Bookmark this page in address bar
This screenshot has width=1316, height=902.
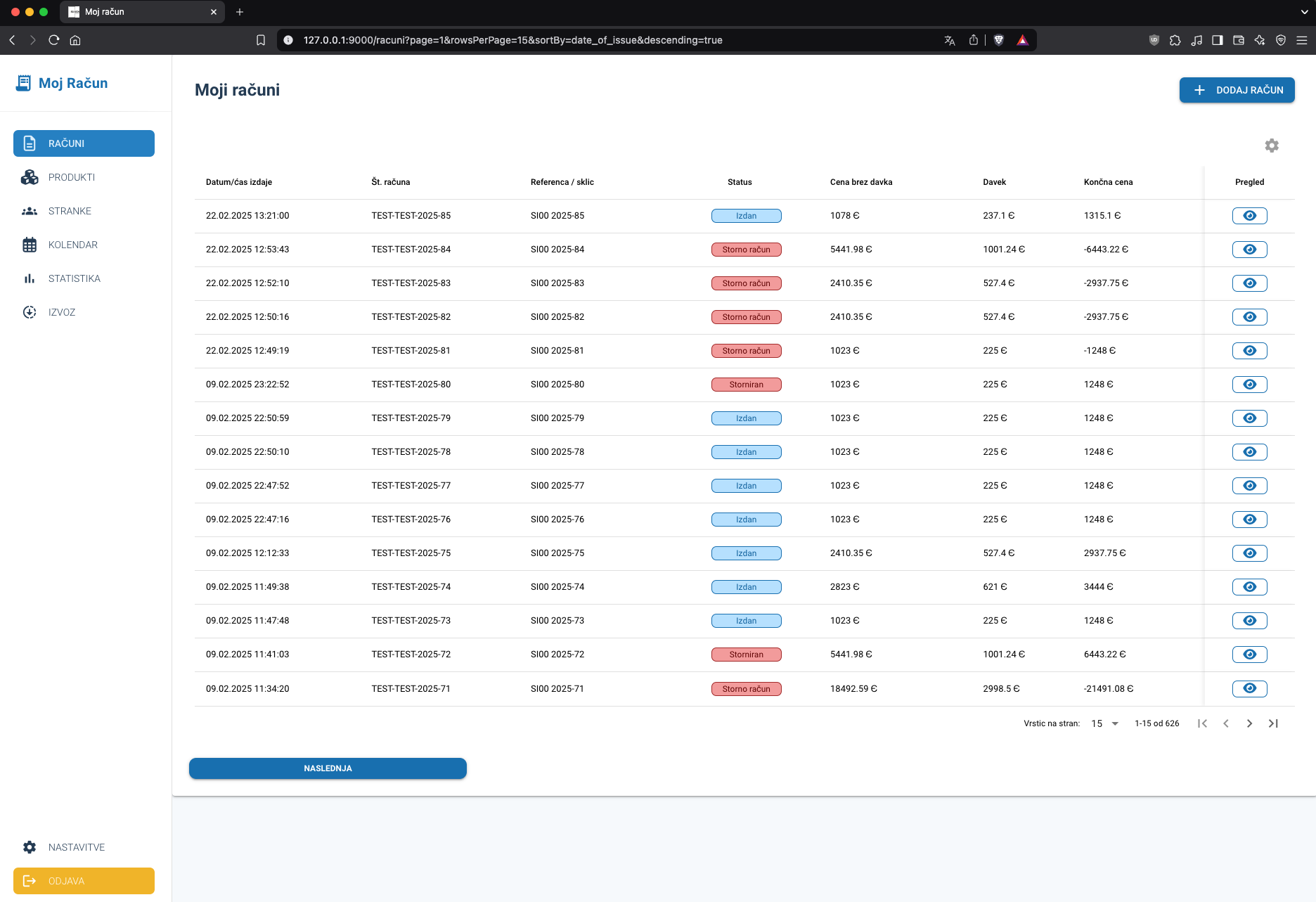261,40
